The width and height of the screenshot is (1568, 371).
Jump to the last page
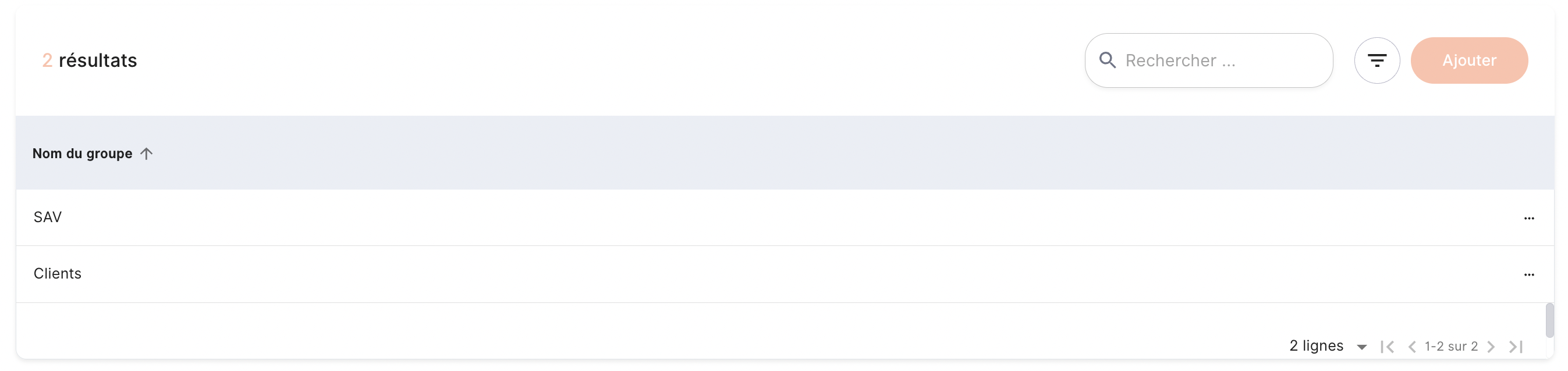pyautogui.click(x=1516, y=347)
